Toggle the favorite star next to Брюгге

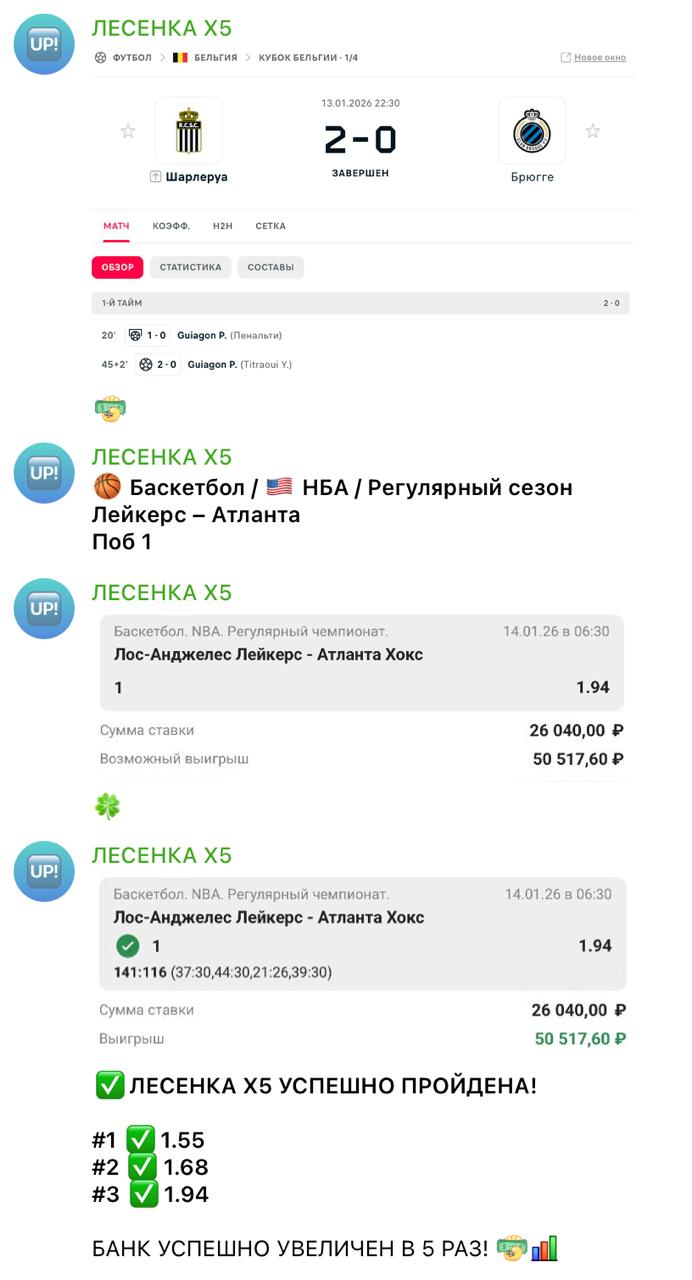coord(593,131)
